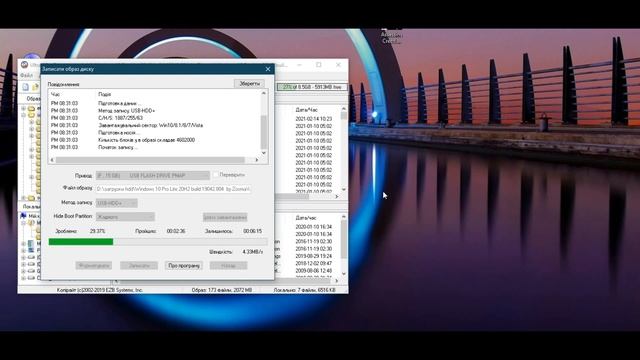Click the message log horizontal scroll-left arrow
The height and width of the screenshot is (360, 640).
point(52,160)
